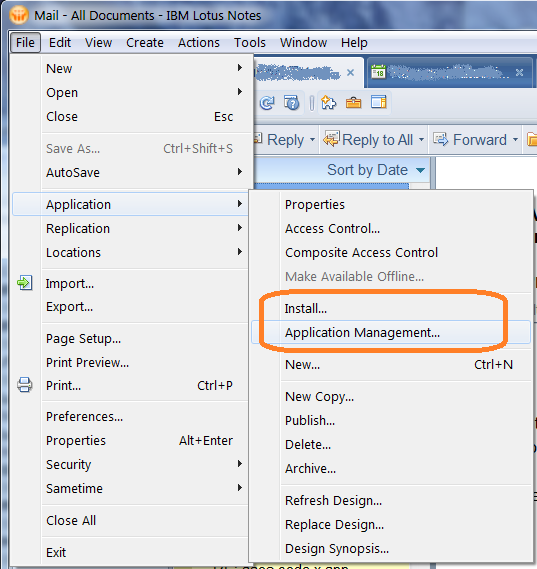Screen dimensions: 537x569
Task: Select Archive... submenu item
Action: coord(391,468)
